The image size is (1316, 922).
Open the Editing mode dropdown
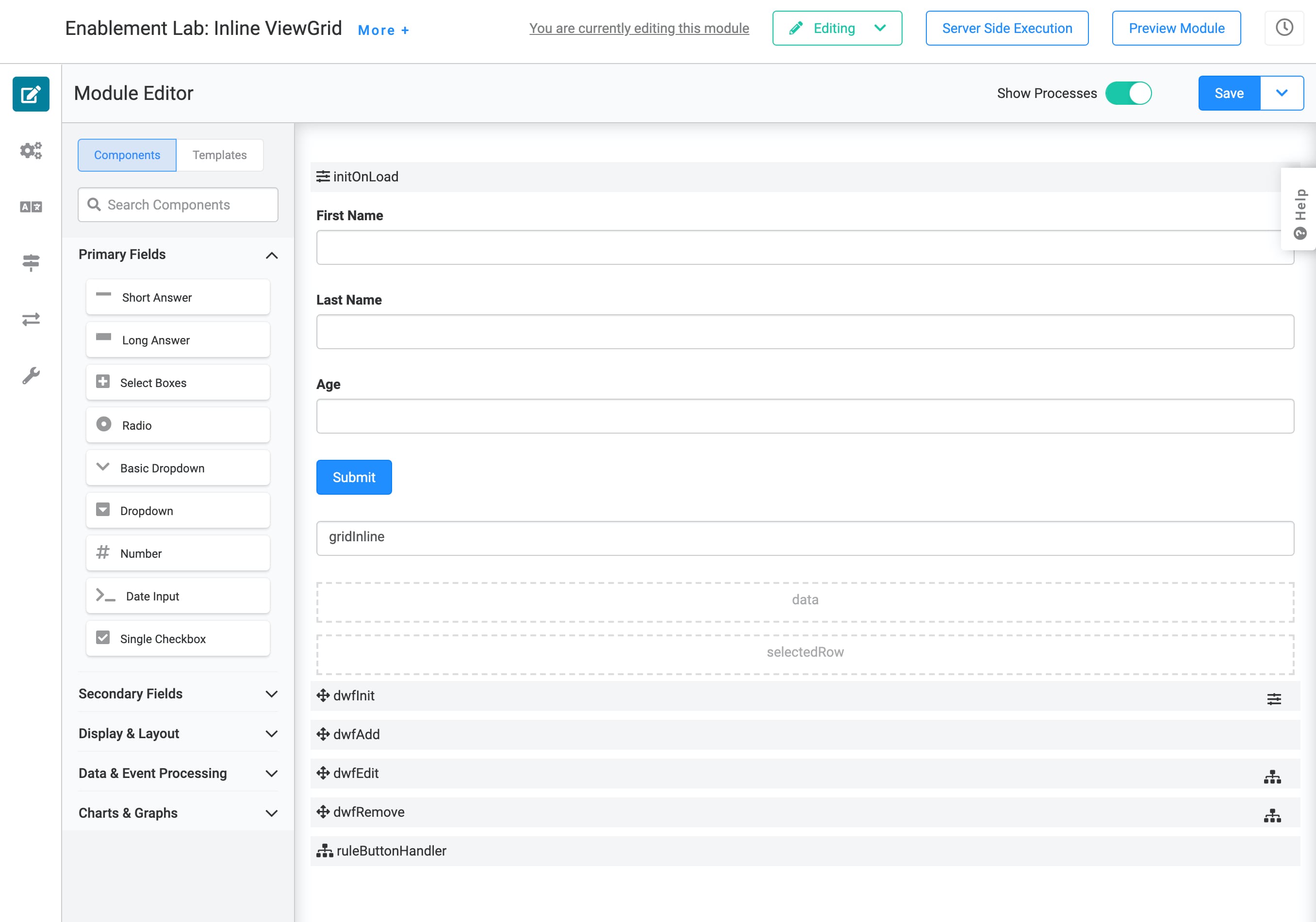click(x=837, y=28)
